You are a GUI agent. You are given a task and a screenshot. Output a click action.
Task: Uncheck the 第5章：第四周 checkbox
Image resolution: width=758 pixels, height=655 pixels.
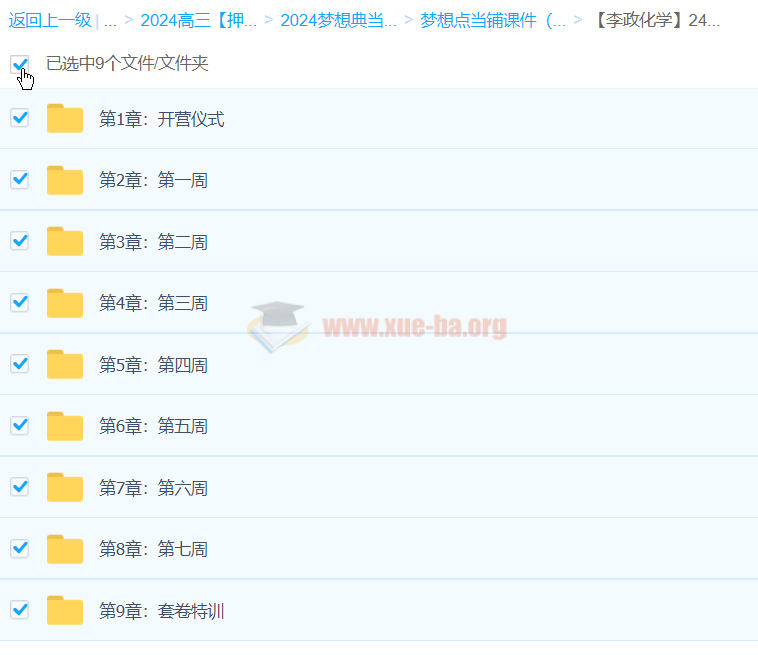coord(20,364)
